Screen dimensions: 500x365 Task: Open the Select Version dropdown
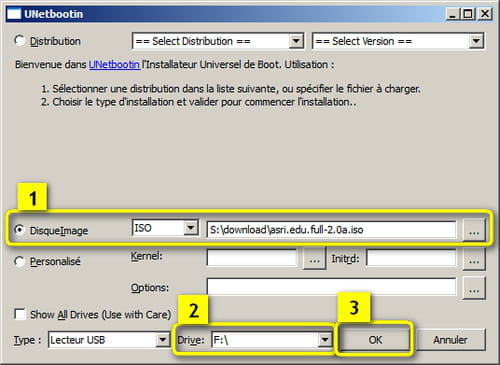pos(398,41)
